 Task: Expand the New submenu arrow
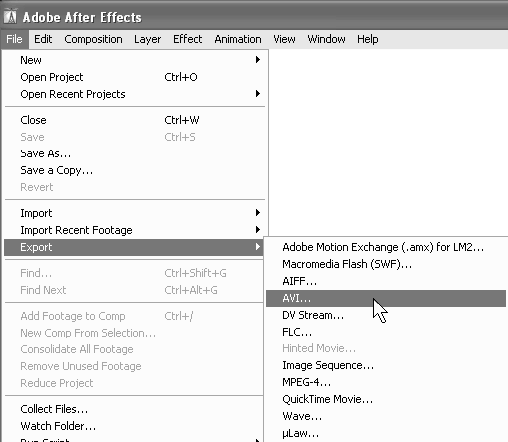[x=257, y=60]
